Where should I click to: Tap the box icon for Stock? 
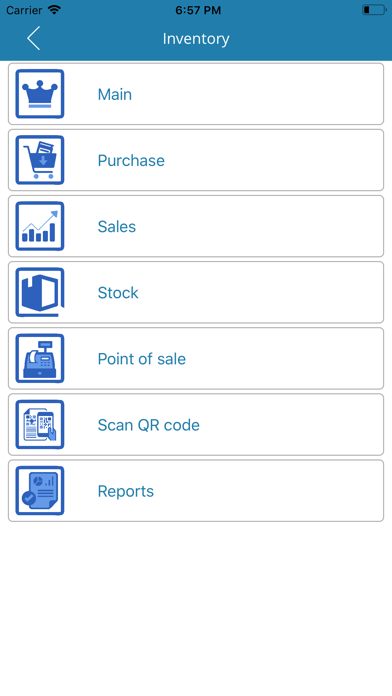[40, 293]
